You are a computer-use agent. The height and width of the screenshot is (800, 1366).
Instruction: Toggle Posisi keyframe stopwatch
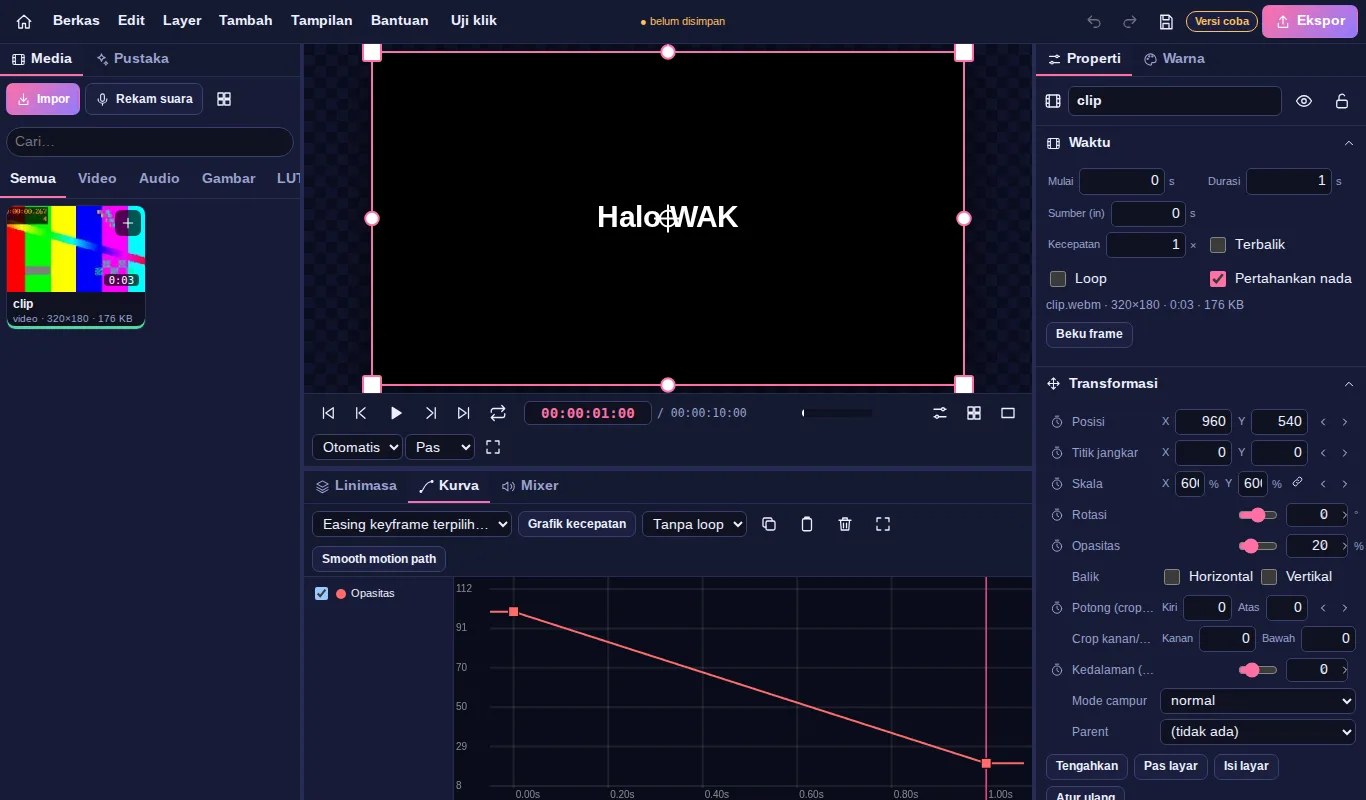click(x=1057, y=422)
